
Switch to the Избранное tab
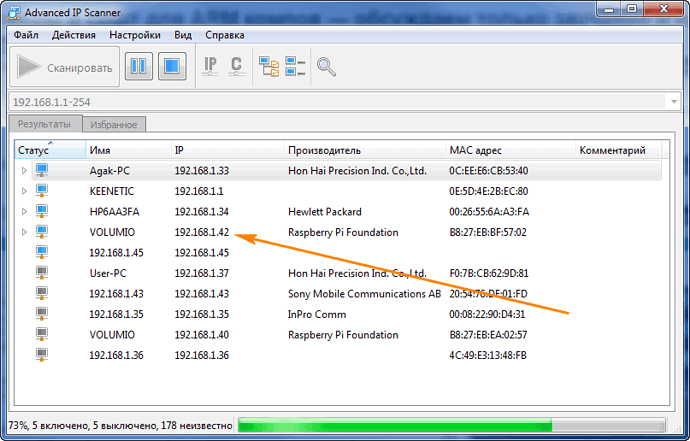pyautogui.click(x=114, y=125)
